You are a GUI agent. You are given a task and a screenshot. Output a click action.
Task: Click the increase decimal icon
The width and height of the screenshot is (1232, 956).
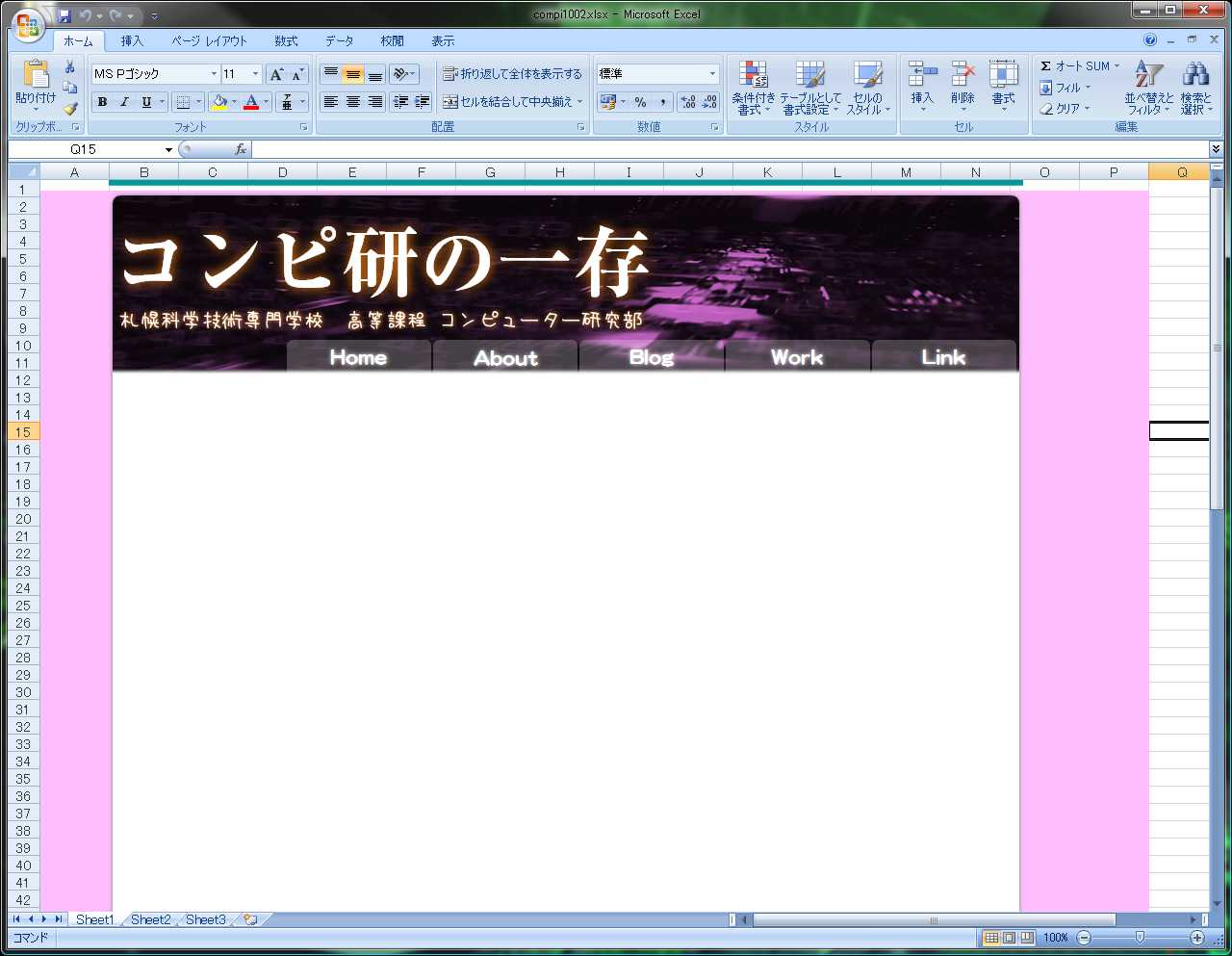(x=688, y=102)
